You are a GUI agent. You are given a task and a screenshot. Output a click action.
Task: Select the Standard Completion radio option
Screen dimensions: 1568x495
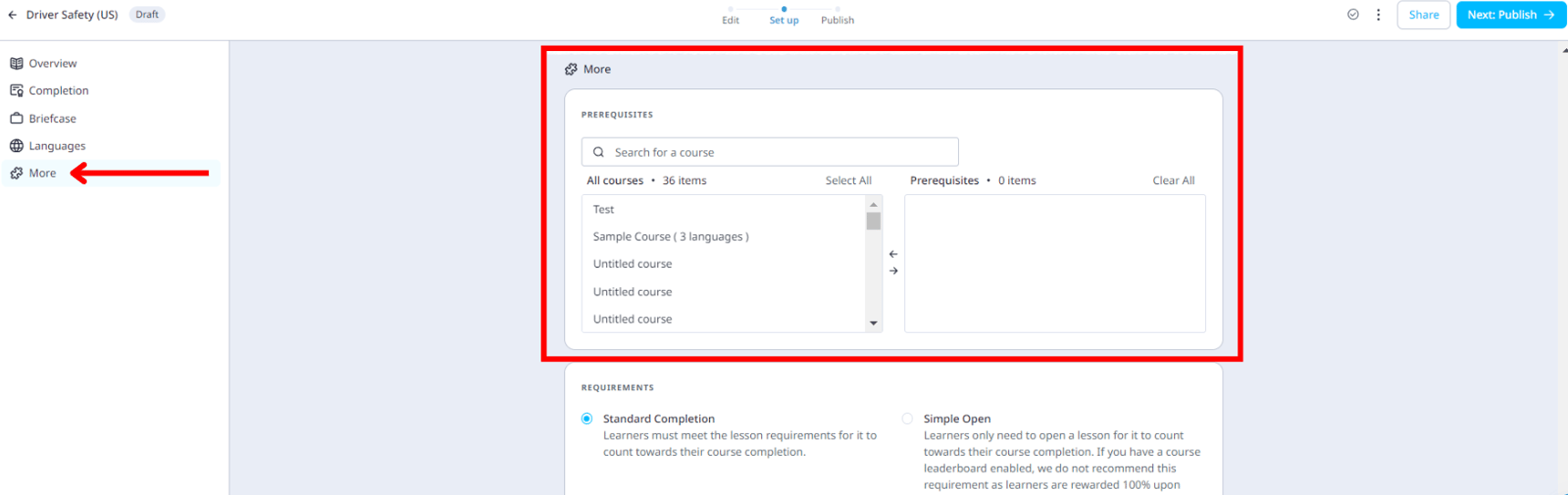pyautogui.click(x=587, y=418)
